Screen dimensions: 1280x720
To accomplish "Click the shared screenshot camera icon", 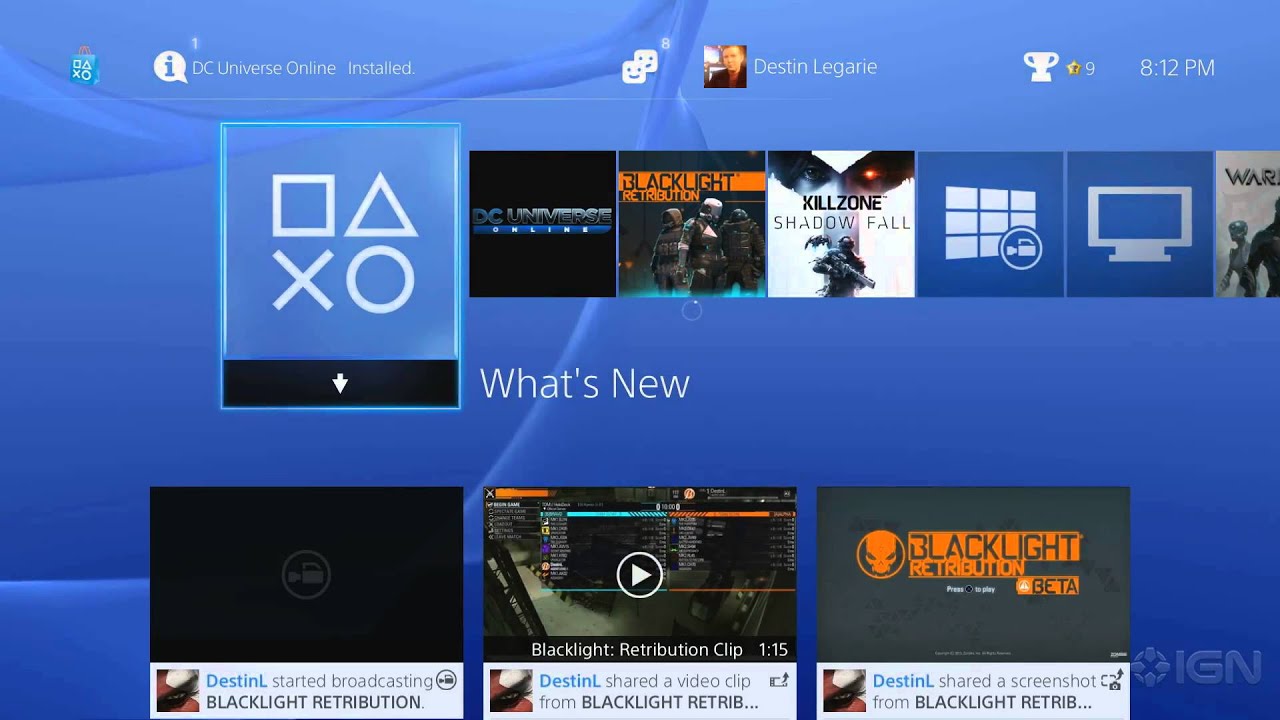I will 1112,681.
